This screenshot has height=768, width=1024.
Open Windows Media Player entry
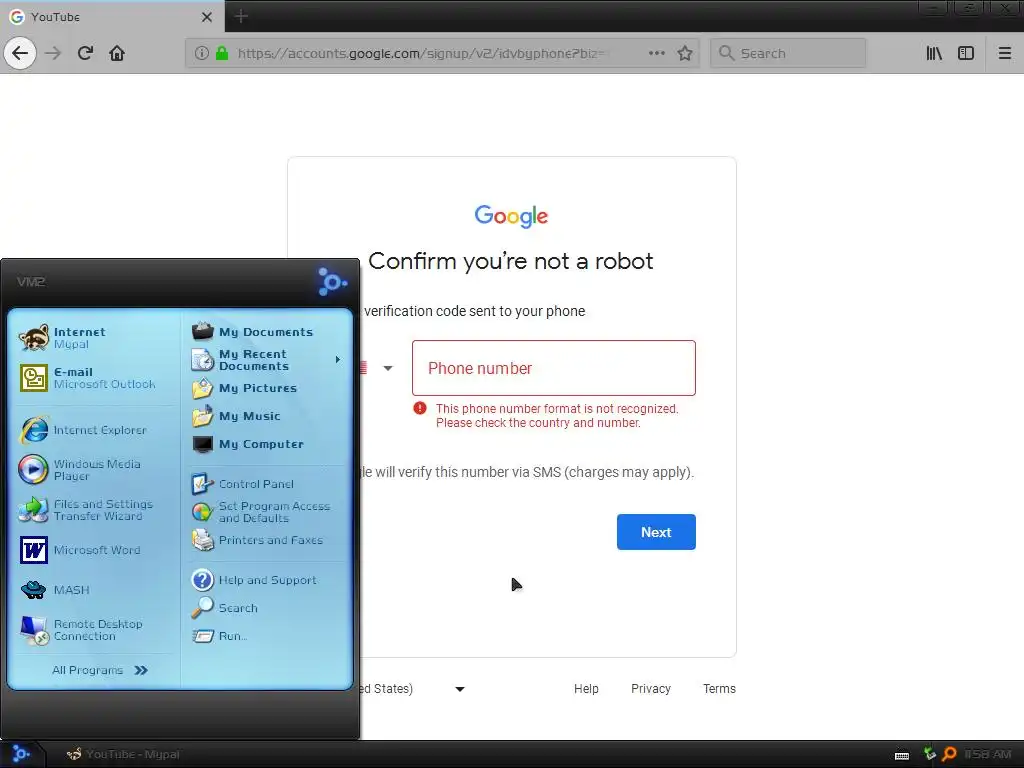[x=95, y=470]
